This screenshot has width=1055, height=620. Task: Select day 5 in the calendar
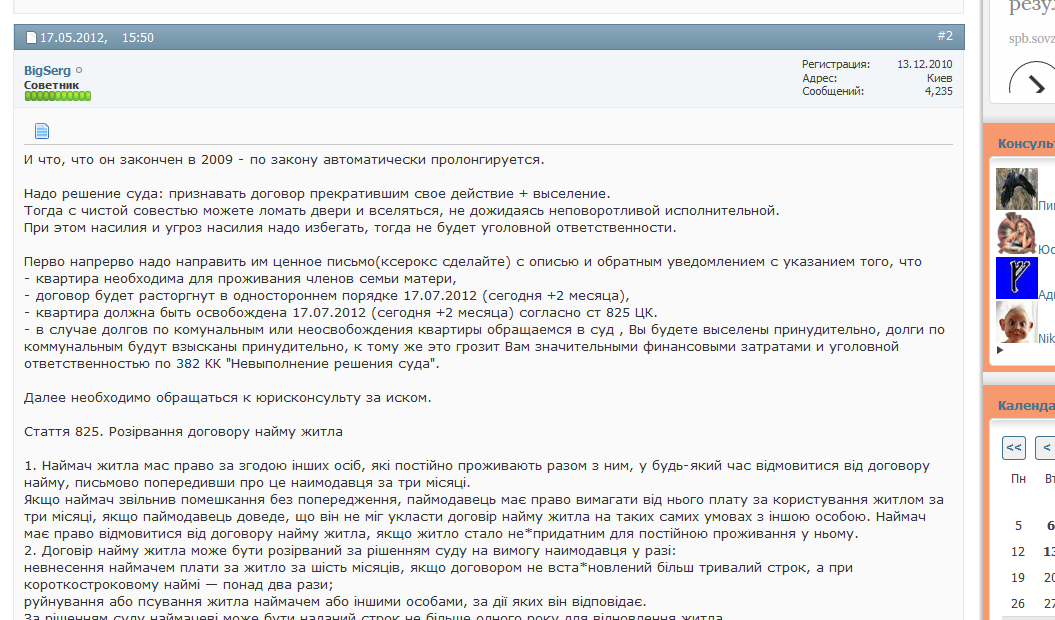[1018, 525]
